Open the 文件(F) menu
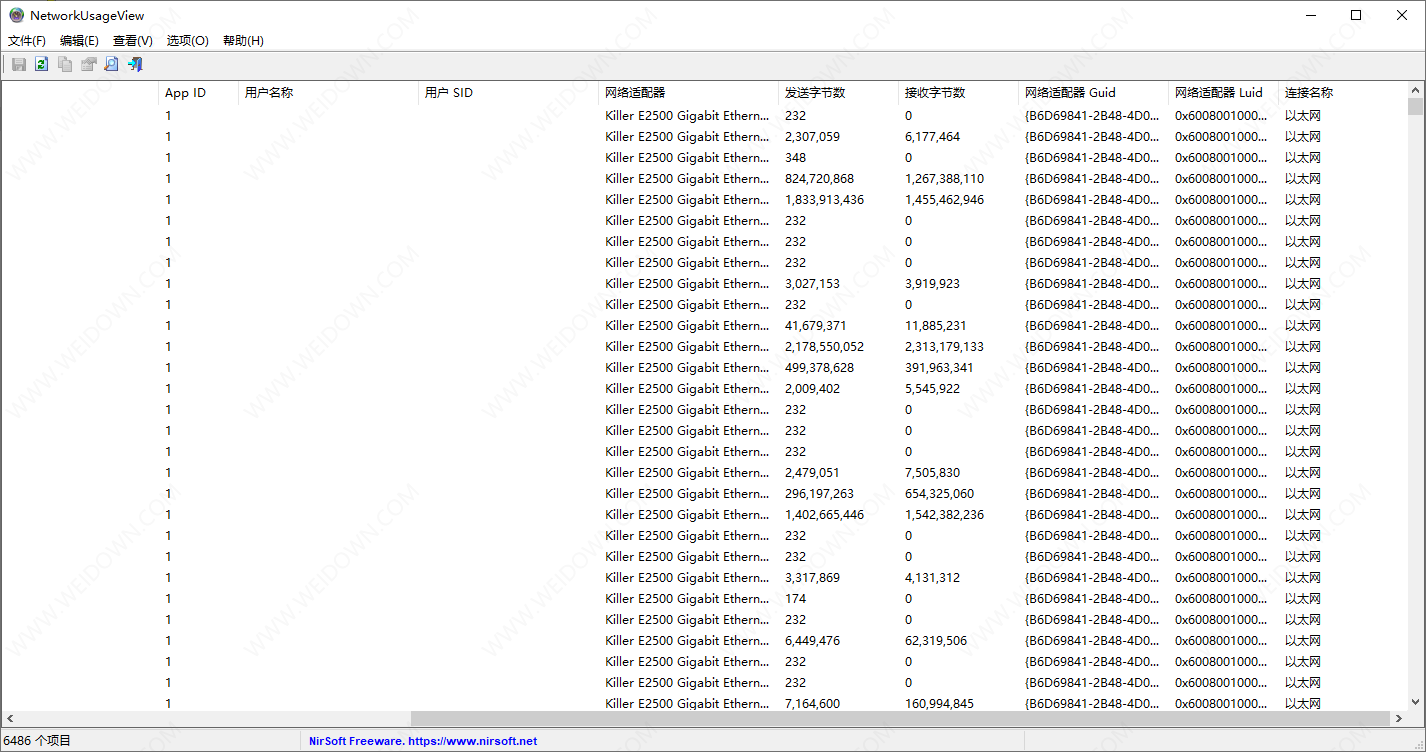Viewport: 1426px width, 752px height. [27, 41]
